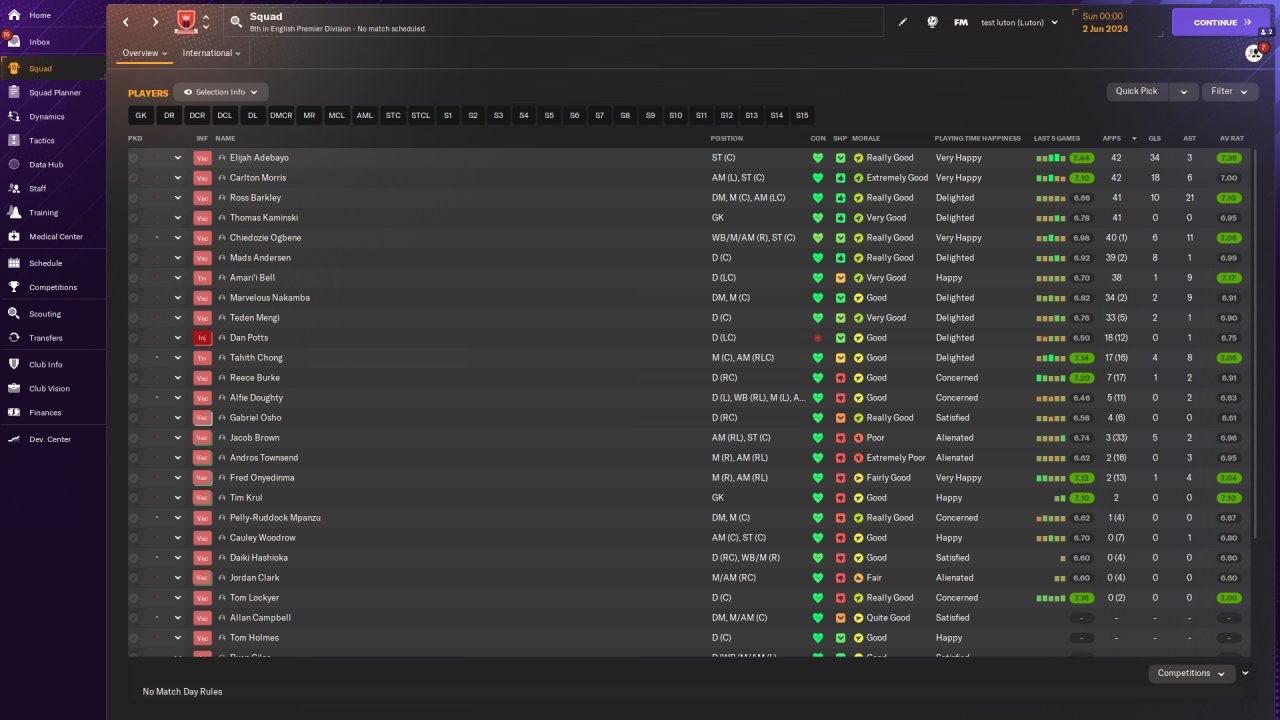Click the globe head icon in top bar
Image resolution: width=1280 pixels, height=720 pixels.
point(932,22)
